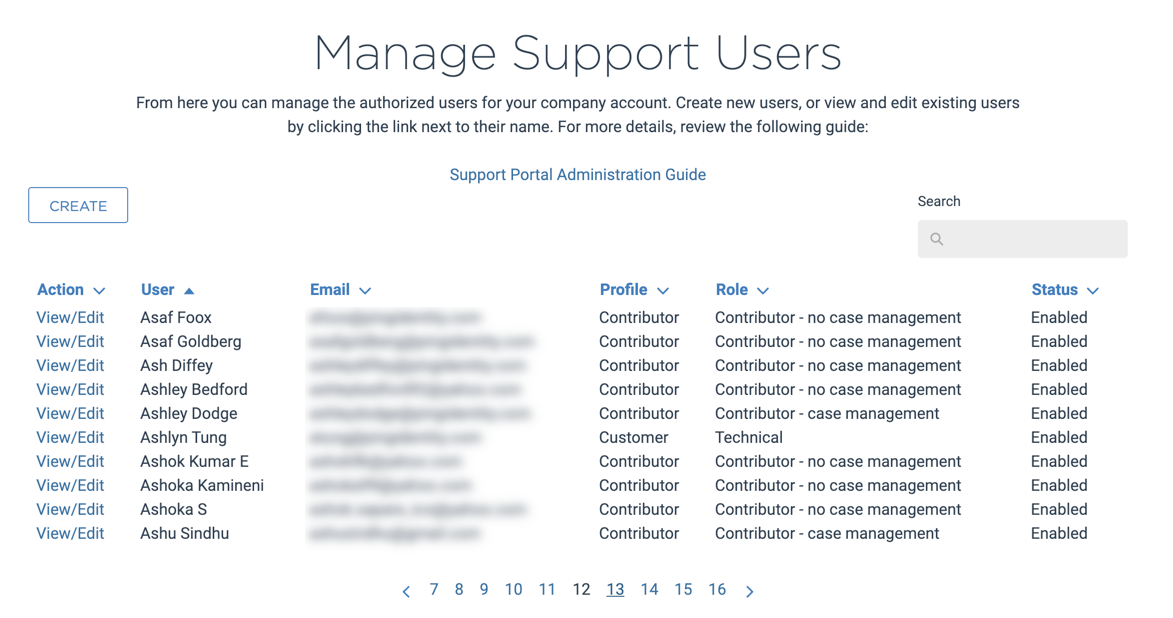View/Edit the user Ashu Sindhu

coord(70,533)
